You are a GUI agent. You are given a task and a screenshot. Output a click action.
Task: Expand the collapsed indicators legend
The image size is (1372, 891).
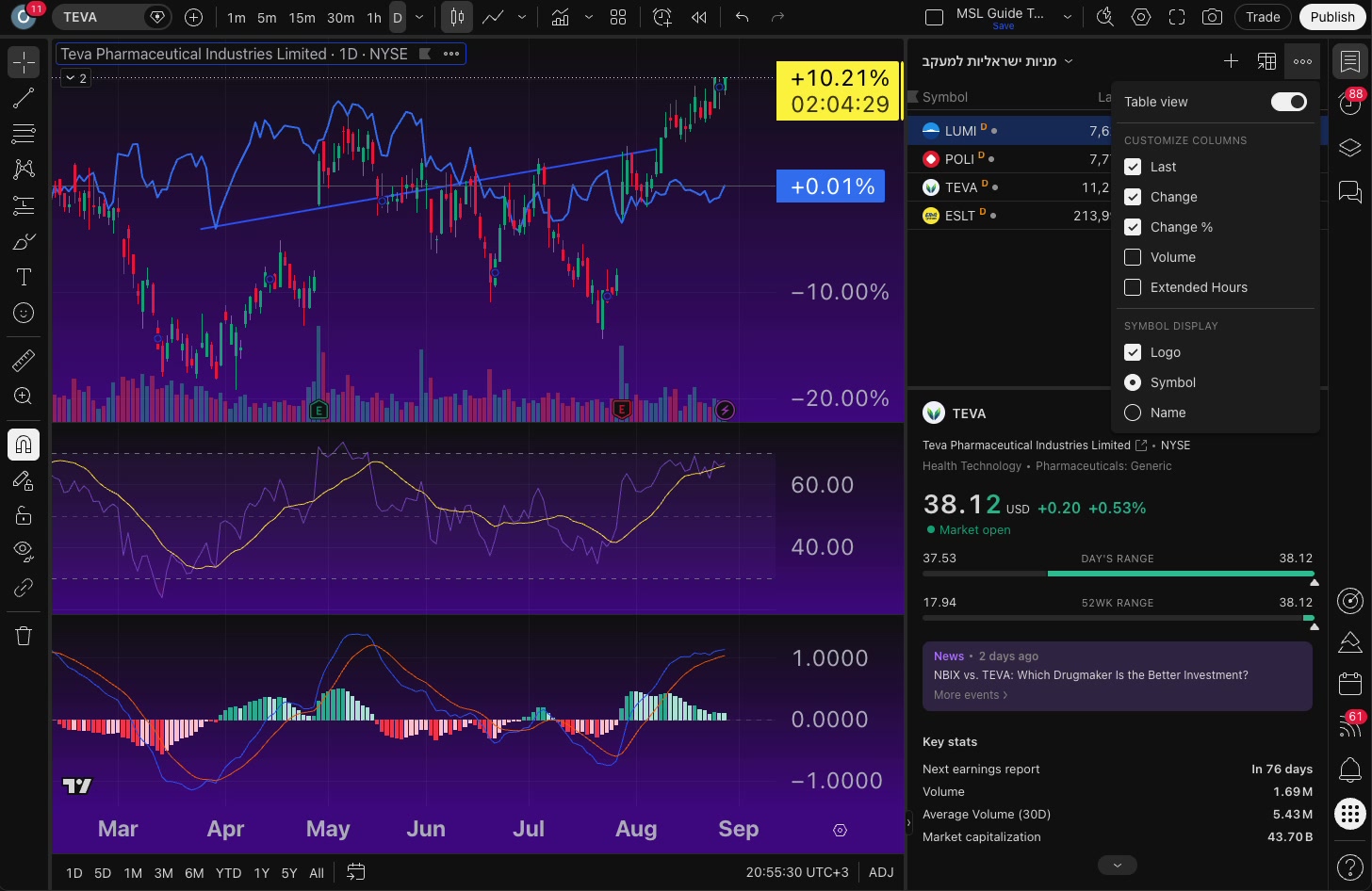point(76,78)
